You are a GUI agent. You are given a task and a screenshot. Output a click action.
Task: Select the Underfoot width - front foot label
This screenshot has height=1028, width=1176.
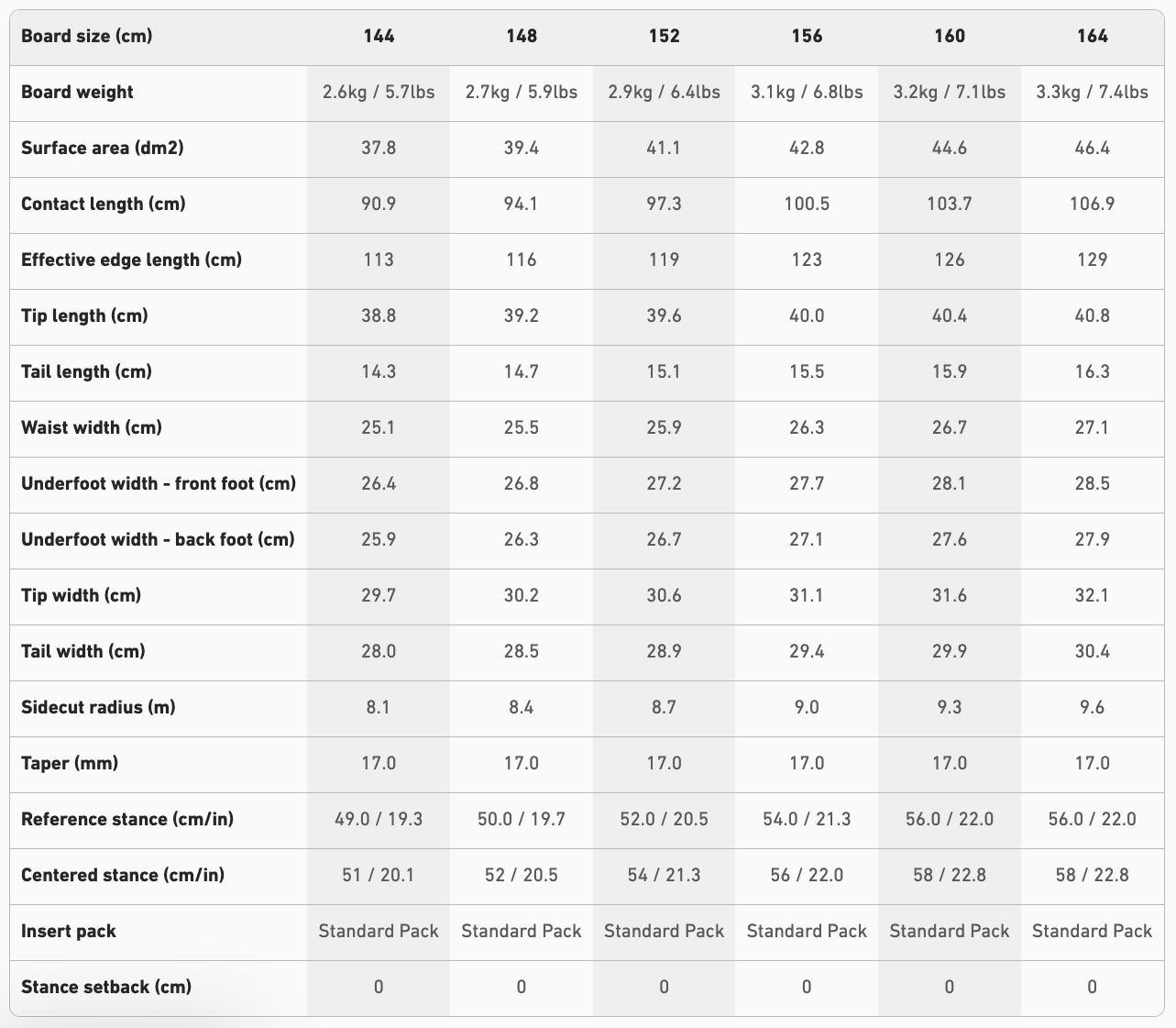pos(159,483)
